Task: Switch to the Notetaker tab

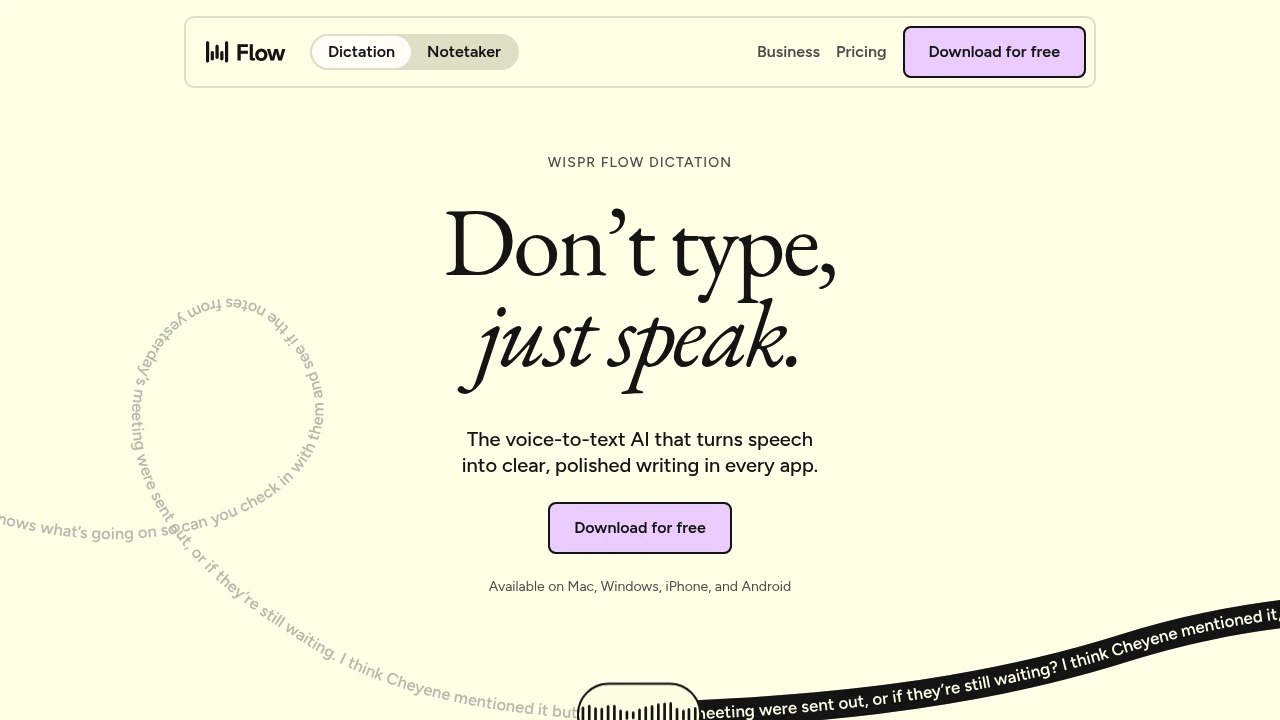Action: [x=464, y=52]
